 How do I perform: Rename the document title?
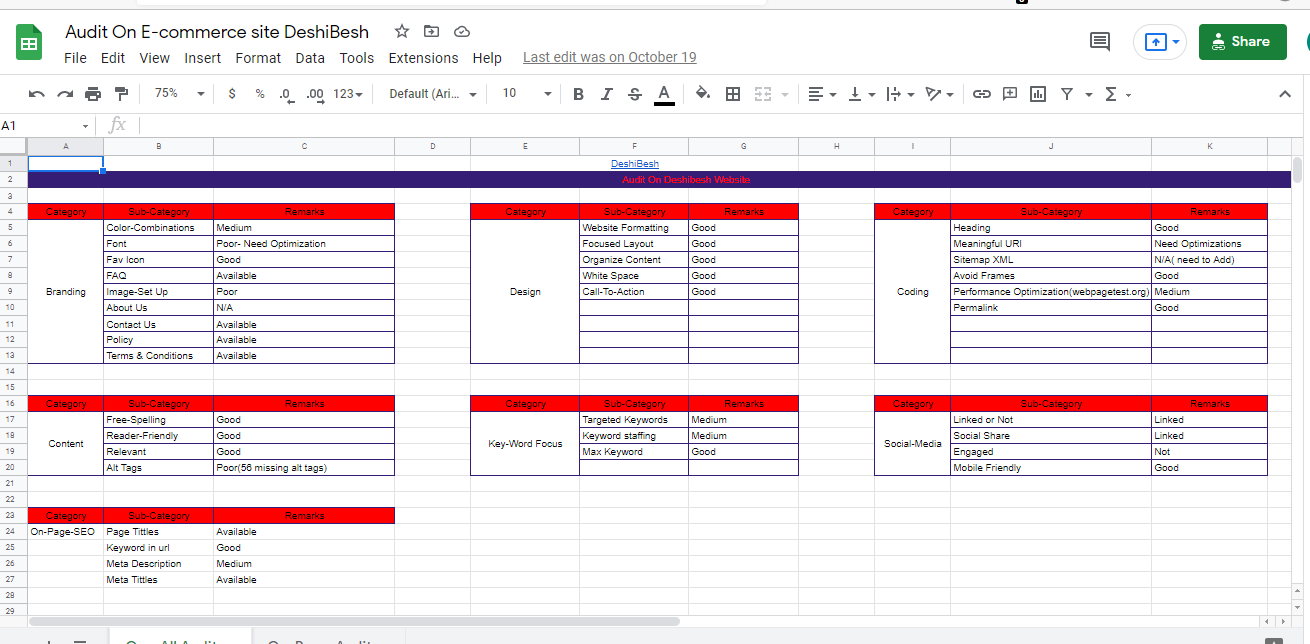coord(217,32)
